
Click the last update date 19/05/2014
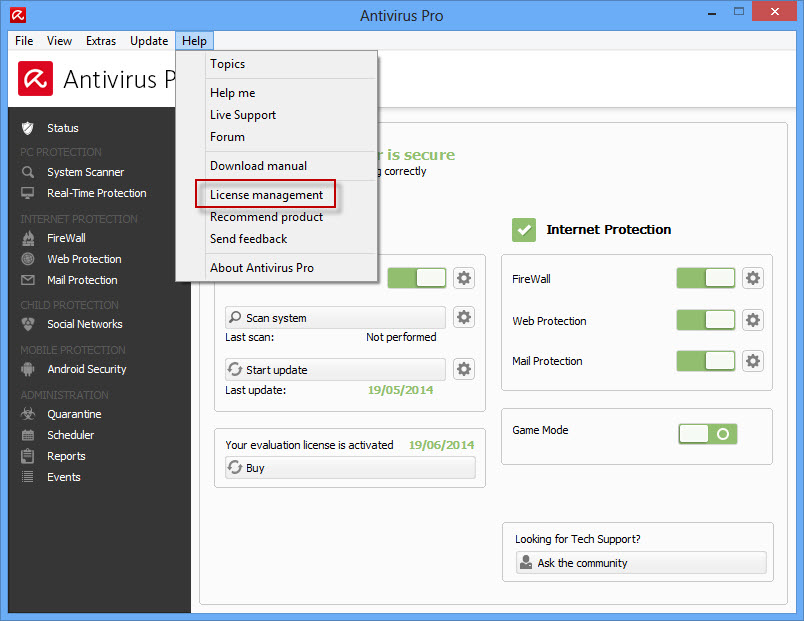pyautogui.click(x=400, y=390)
